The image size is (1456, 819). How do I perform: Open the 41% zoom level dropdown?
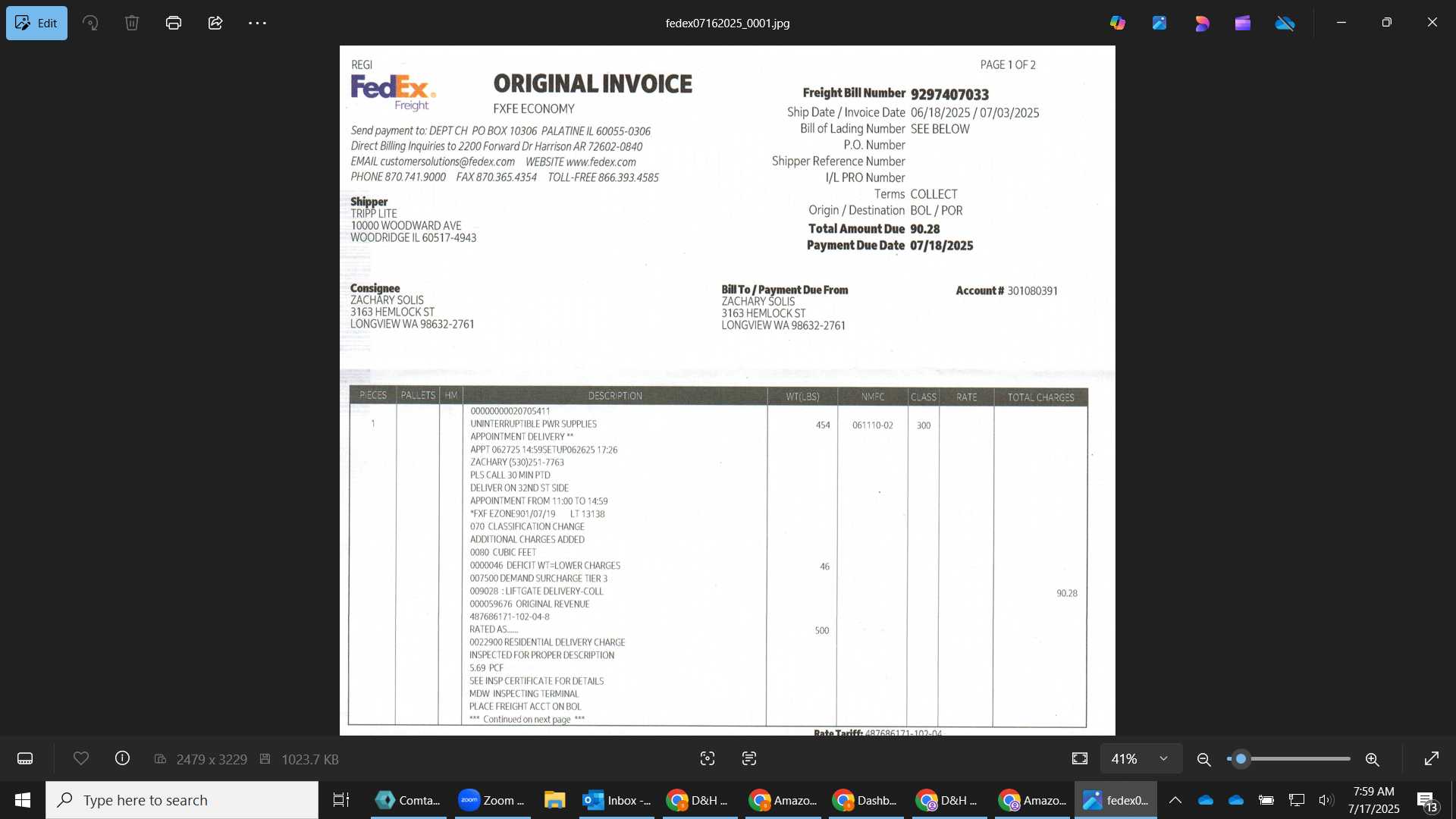1141,759
